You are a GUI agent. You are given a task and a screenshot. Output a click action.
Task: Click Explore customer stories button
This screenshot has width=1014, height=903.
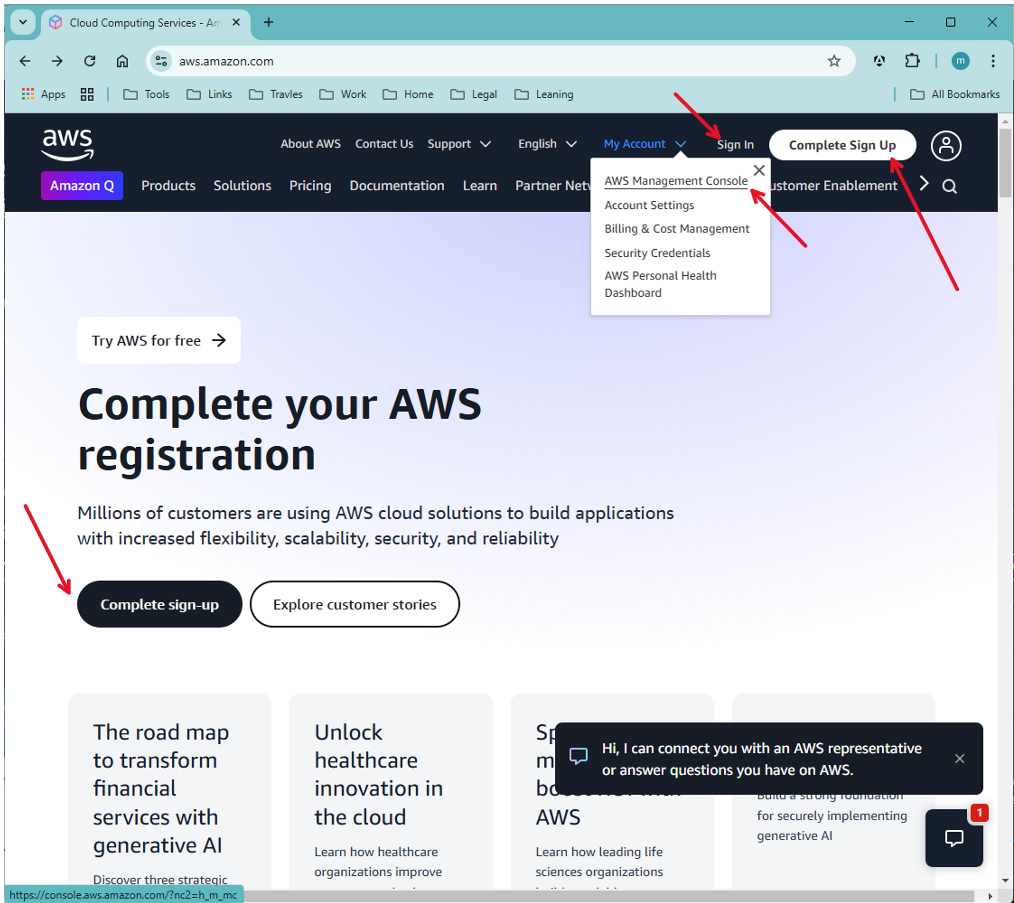pyautogui.click(x=354, y=604)
